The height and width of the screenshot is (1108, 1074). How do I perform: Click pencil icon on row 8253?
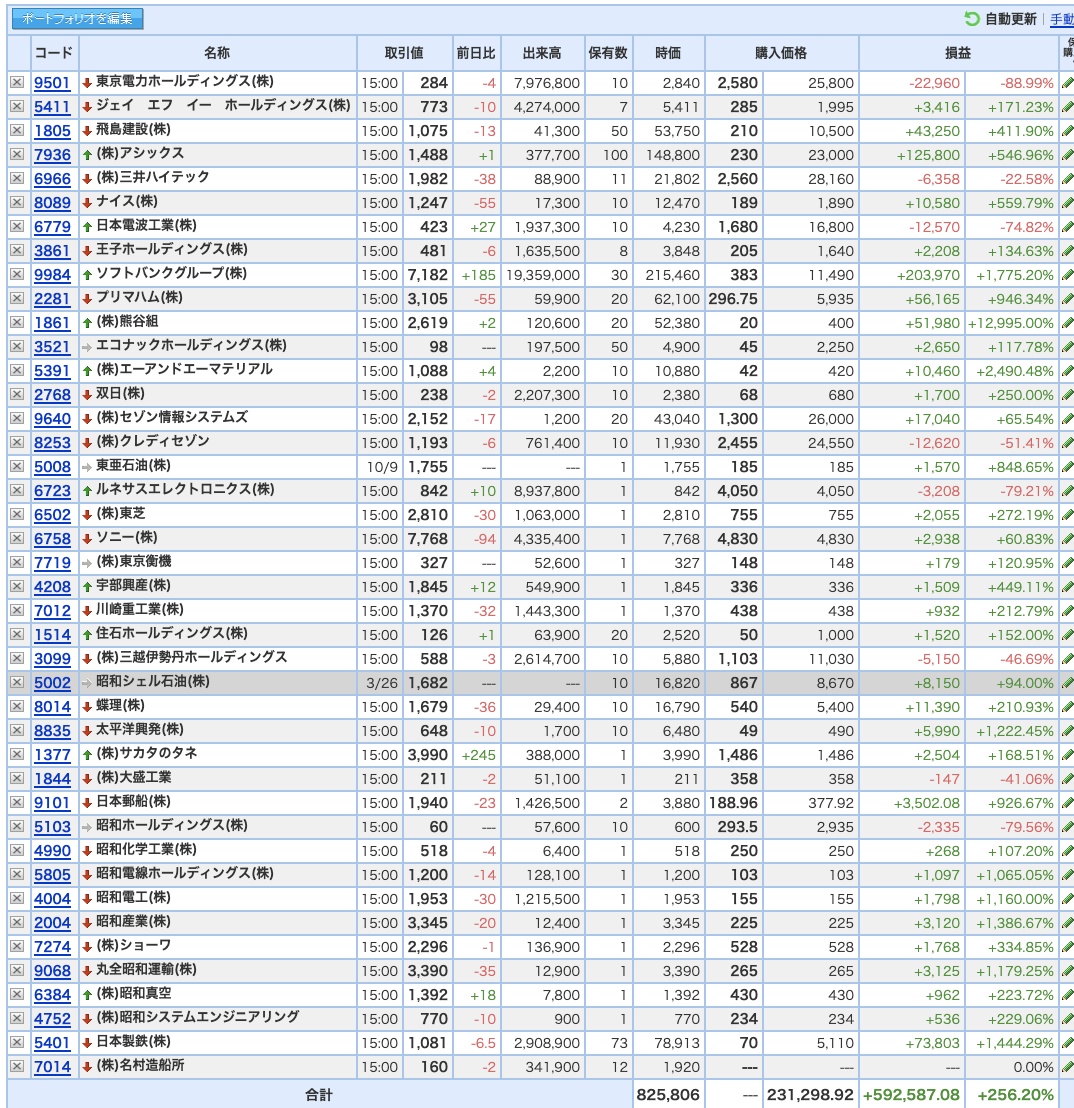[1067, 442]
